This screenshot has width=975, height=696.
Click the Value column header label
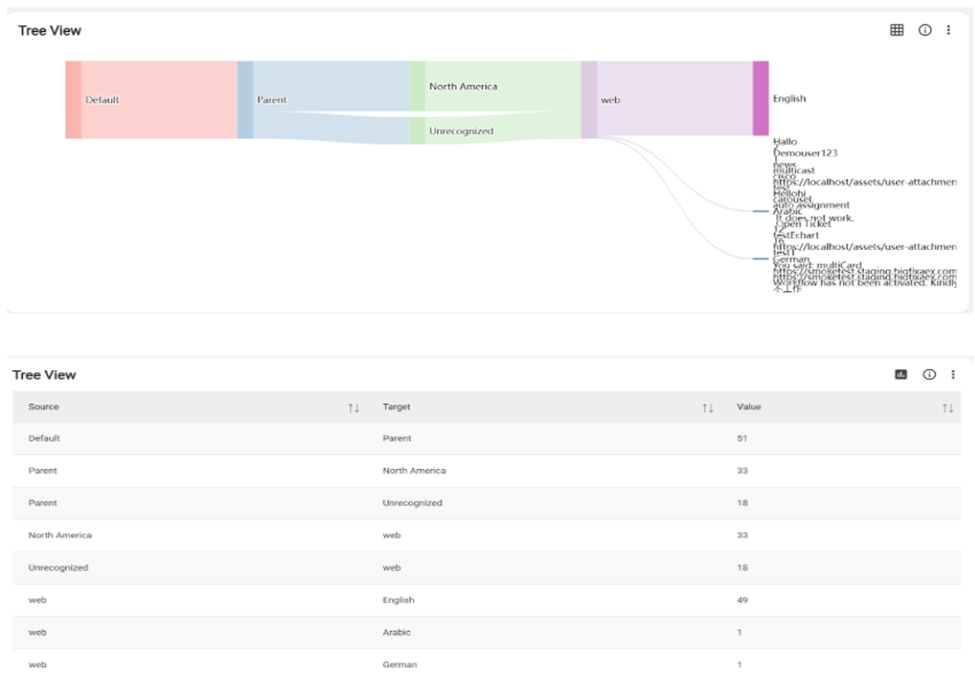click(749, 407)
